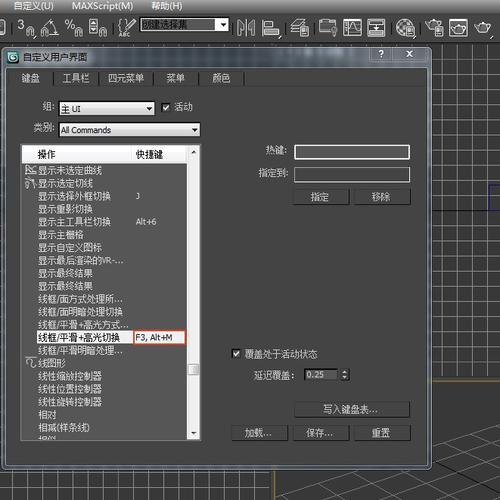Viewport: 500px width, 500px height.
Task: Click the 移除 button
Action: point(381,197)
